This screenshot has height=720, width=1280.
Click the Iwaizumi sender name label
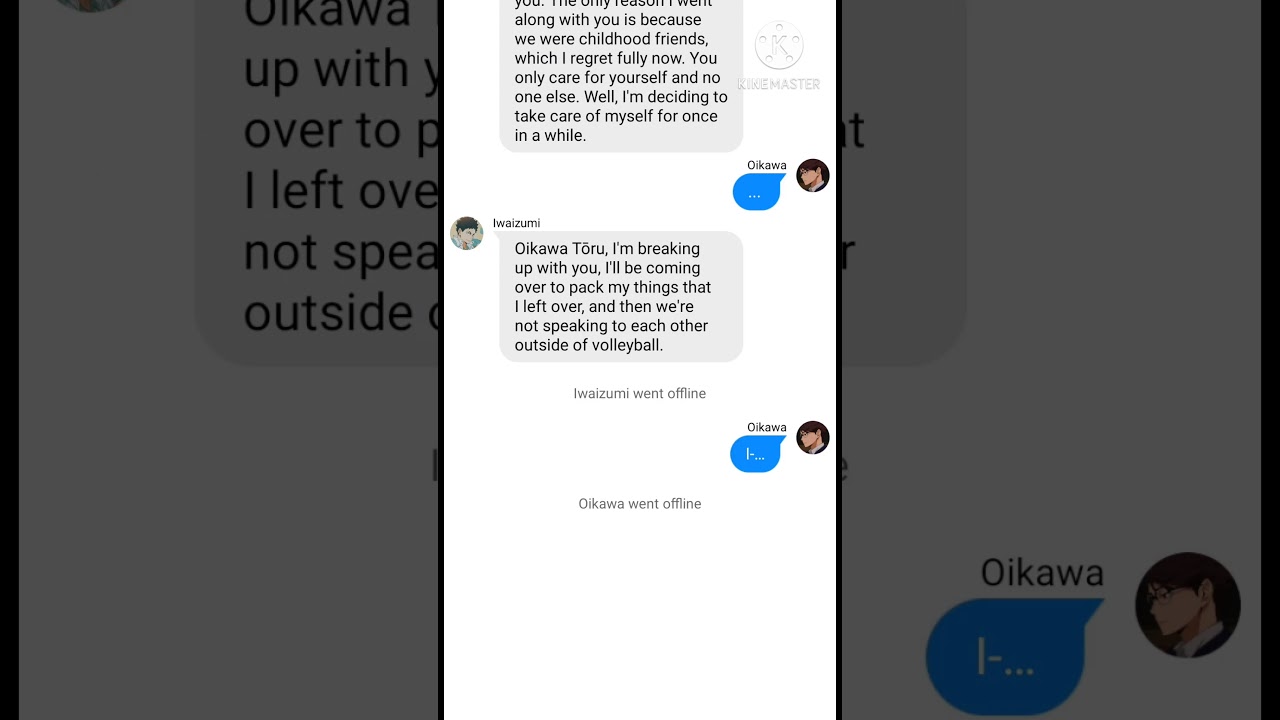coord(516,223)
